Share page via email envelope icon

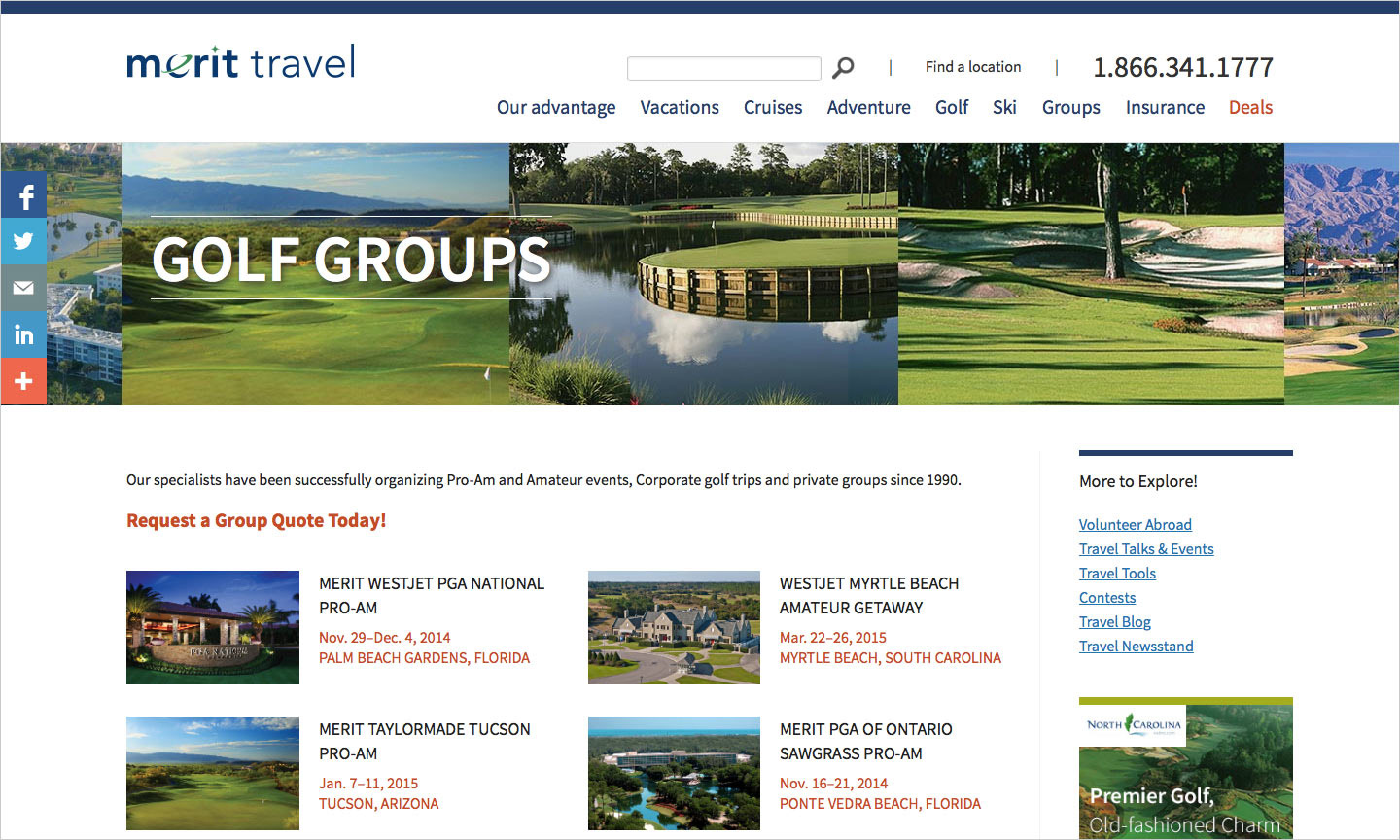(x=23, y=288)
